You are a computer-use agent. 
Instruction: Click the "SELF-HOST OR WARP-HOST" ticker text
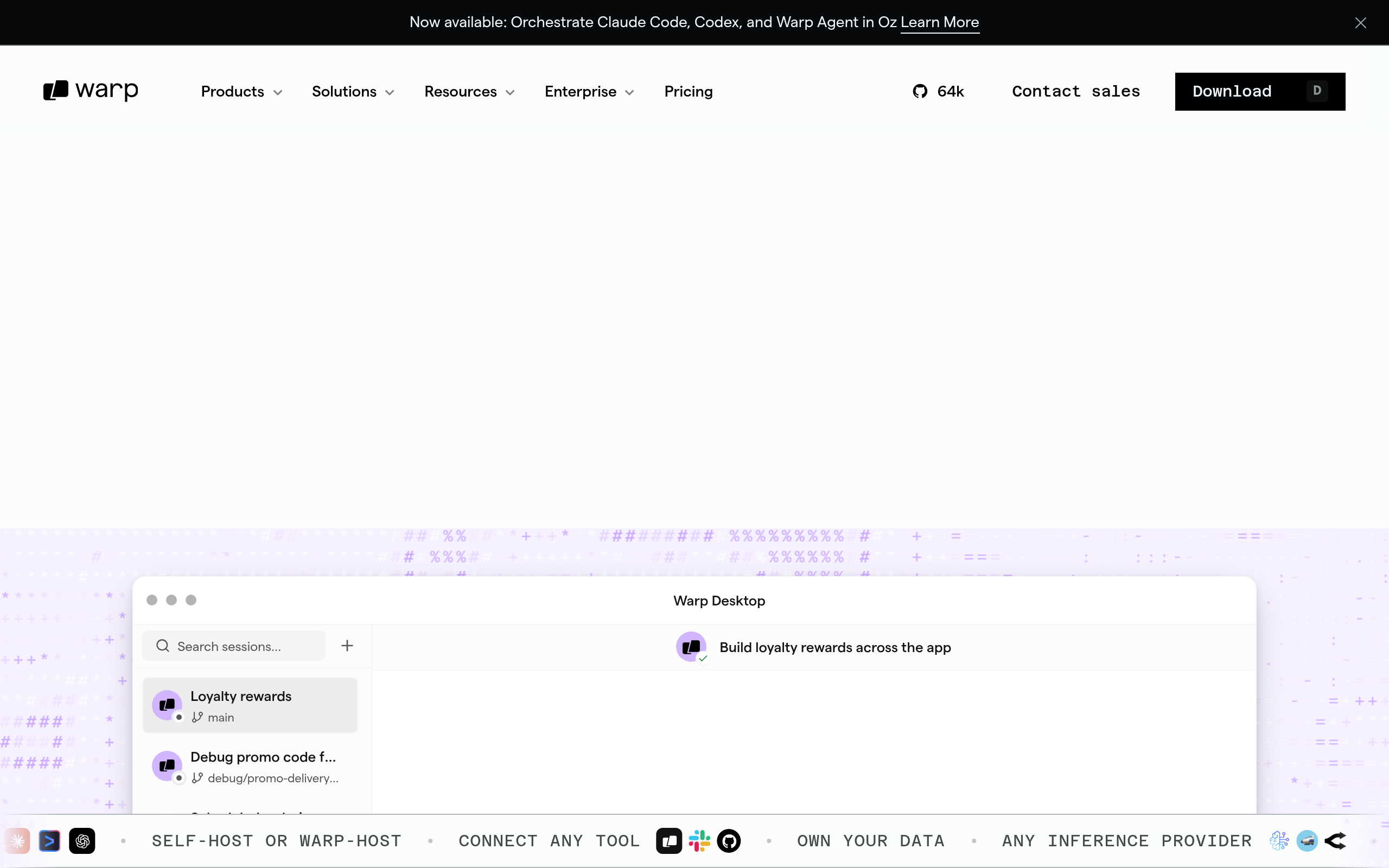point(277,841)
